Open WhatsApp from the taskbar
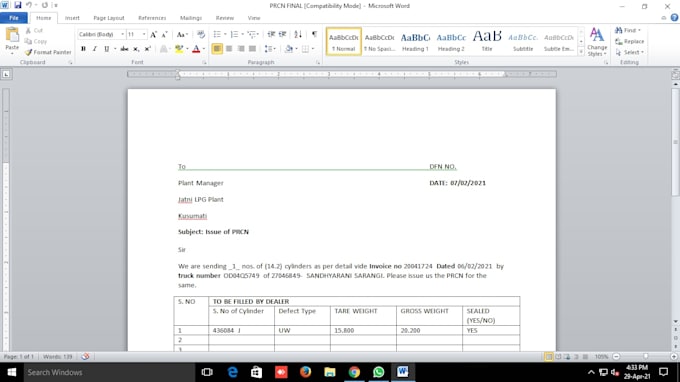 [x=379, y=372]
